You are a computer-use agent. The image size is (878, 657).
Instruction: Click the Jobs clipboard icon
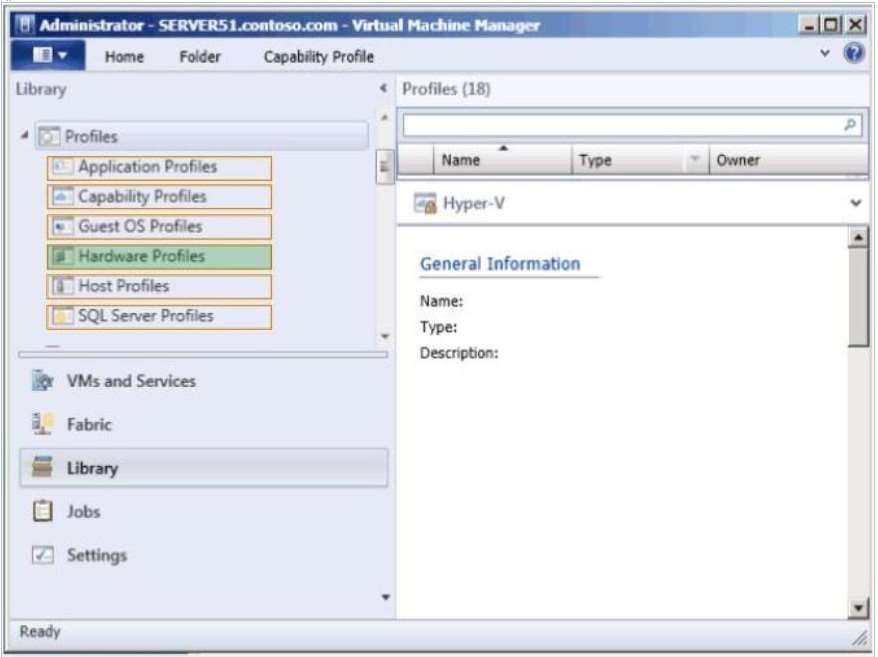(43, 511)
